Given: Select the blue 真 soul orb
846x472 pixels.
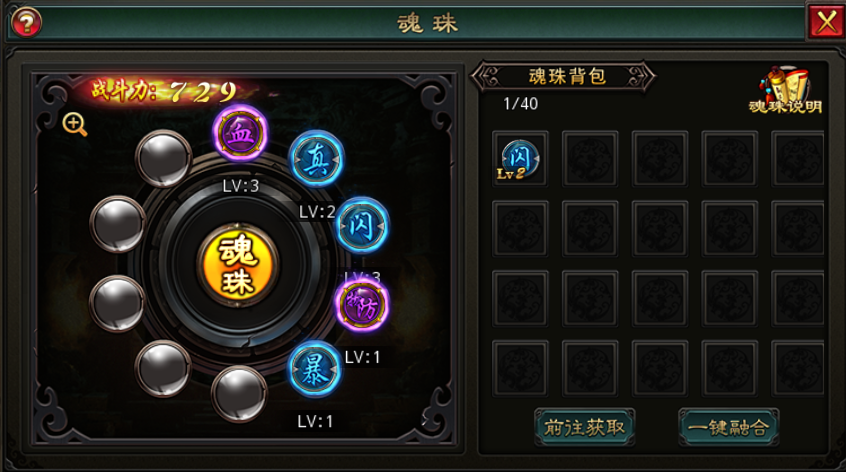Looking at the screenshot, I should (x=316, y=159).
